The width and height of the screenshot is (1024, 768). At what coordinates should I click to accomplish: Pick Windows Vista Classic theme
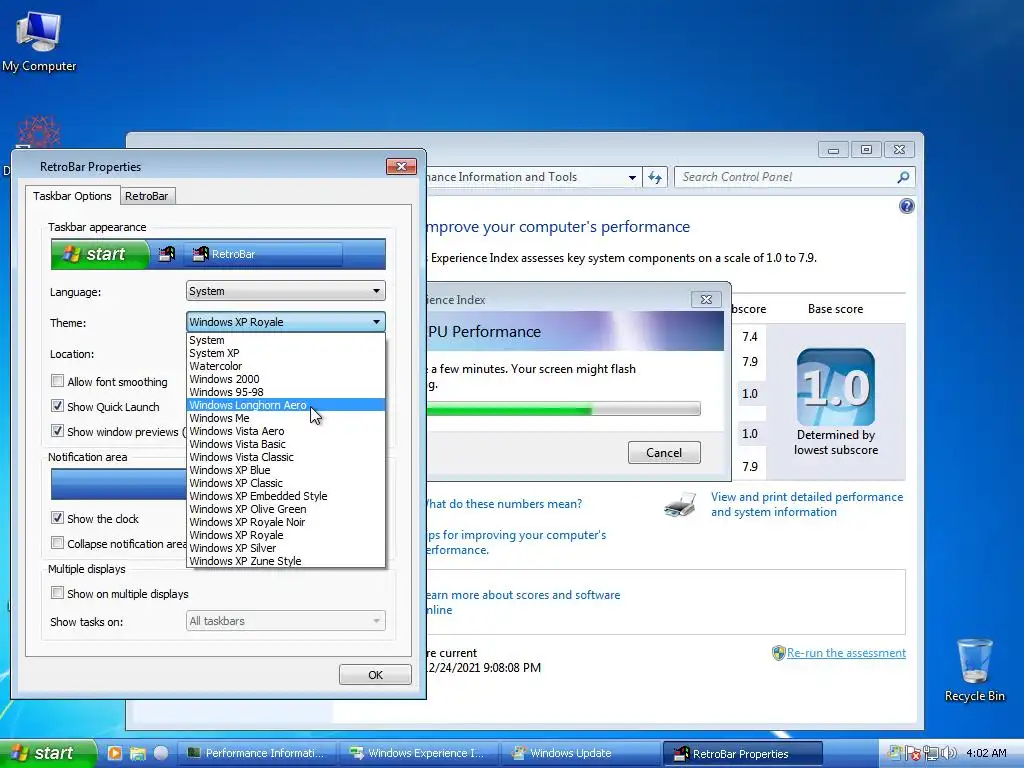click(x=285, y=457)
